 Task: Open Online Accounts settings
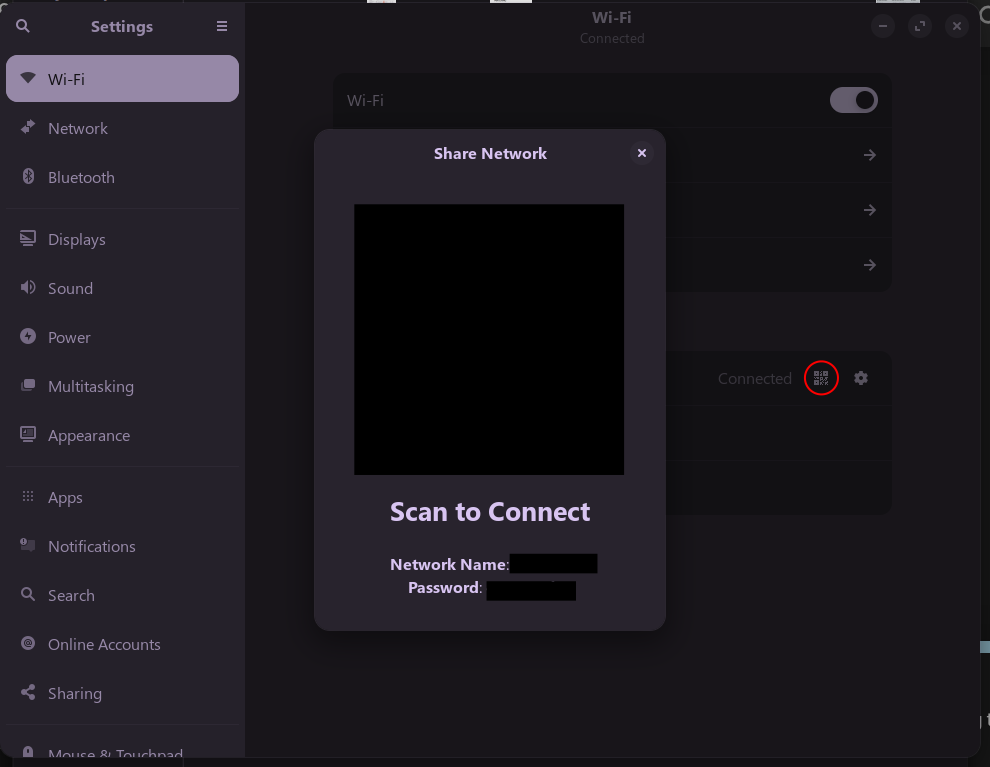pyautogui.click(x=104, y=644)
